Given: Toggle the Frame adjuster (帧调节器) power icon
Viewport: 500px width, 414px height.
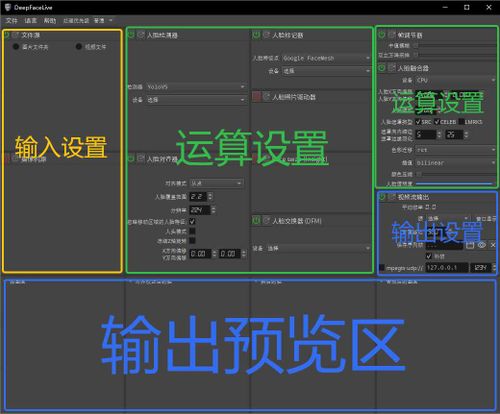Looking at the screenshot, I should pos(382,35).
